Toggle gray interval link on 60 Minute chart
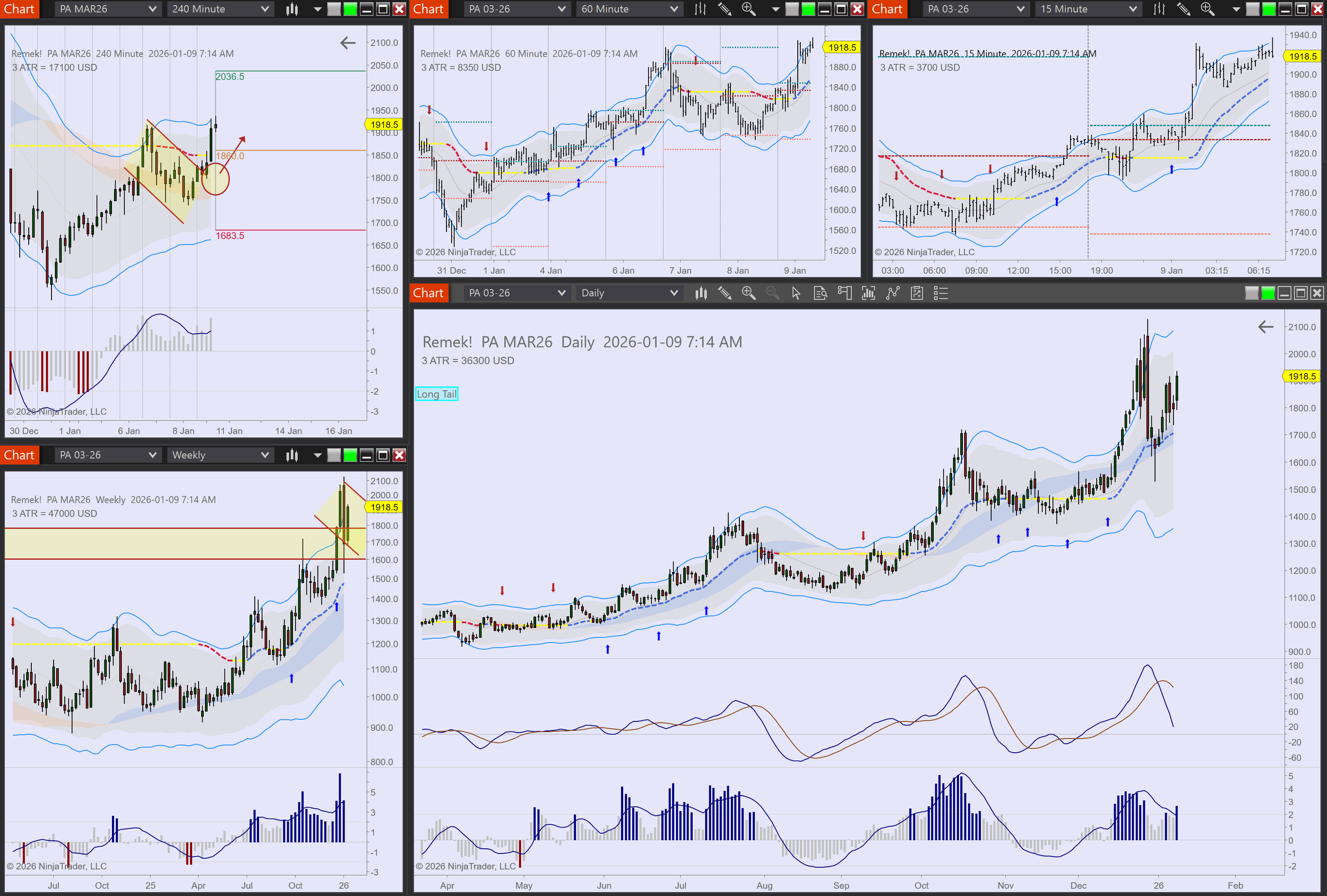The image size is (1327, 896). [792, 8]
